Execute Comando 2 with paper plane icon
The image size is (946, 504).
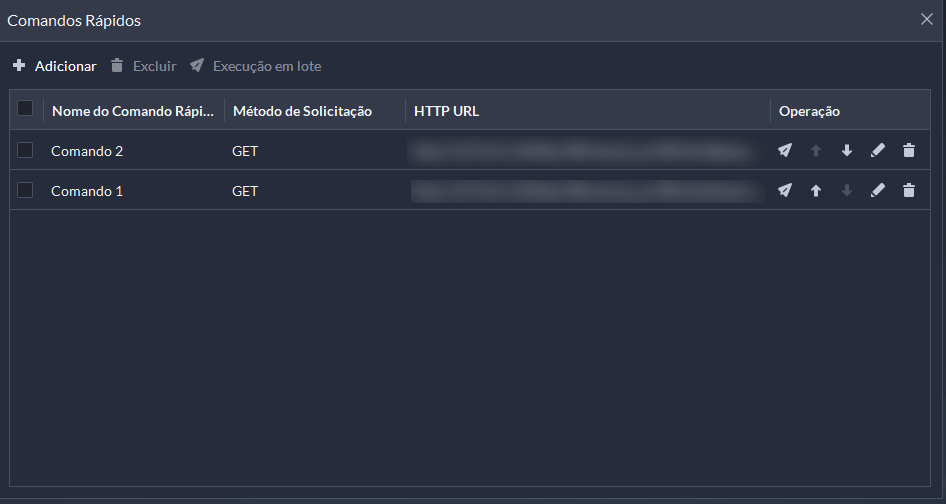coord(784,150)
